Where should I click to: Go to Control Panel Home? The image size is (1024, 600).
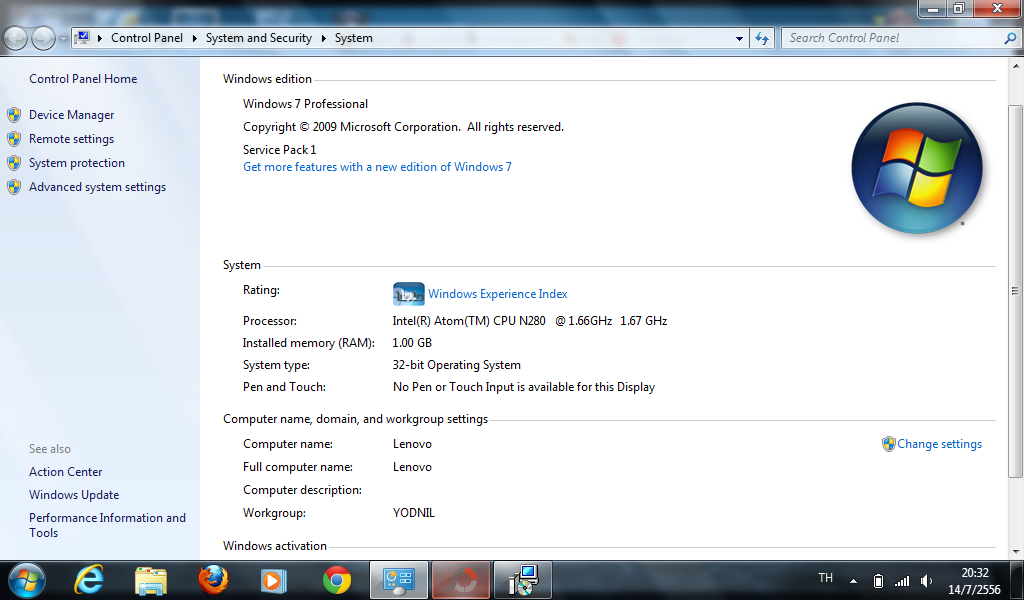coord(83,79)
